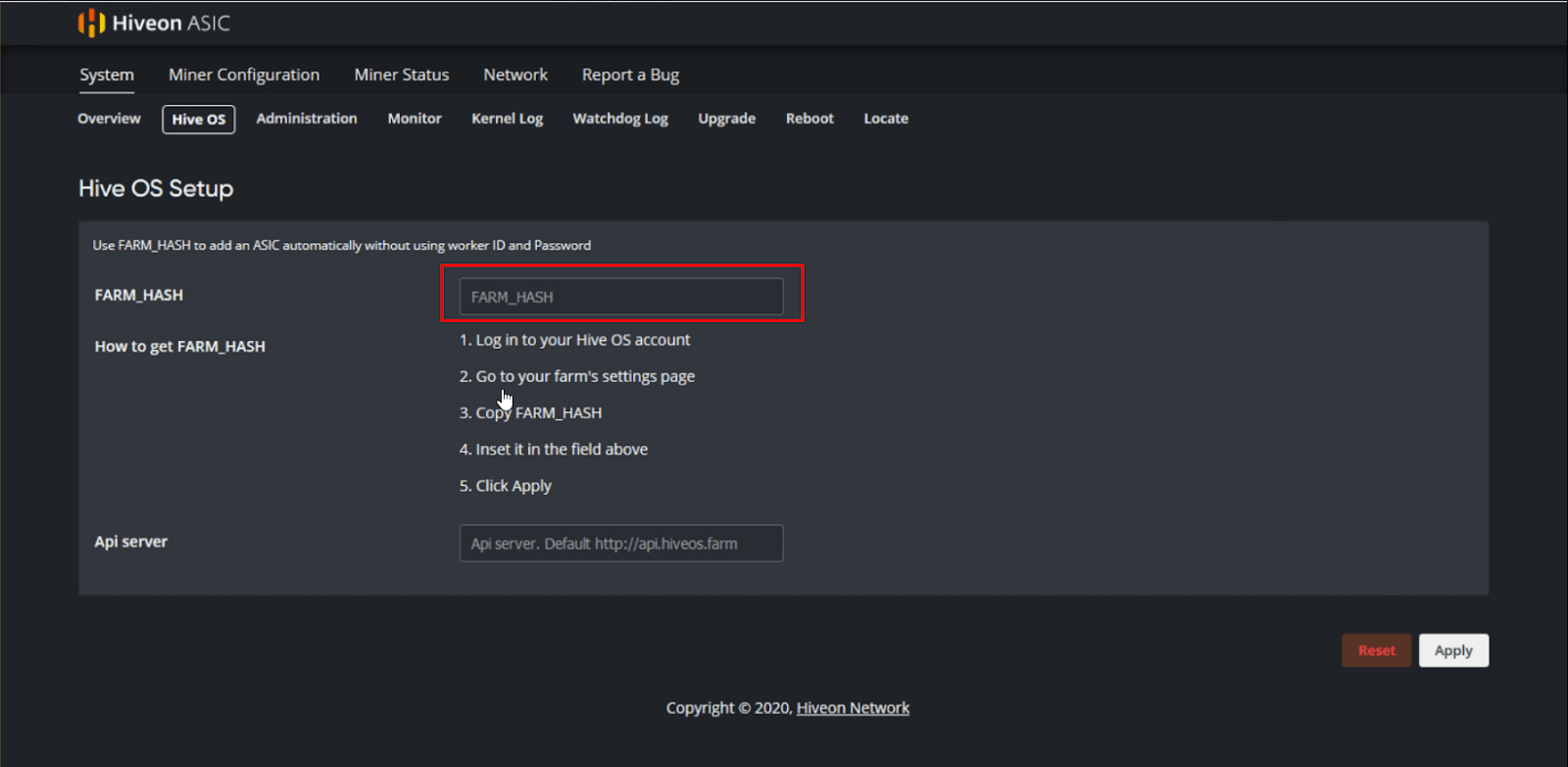1568x767 pixels.
Task: Select Report a Bug menu item
Action: point(630,74)
